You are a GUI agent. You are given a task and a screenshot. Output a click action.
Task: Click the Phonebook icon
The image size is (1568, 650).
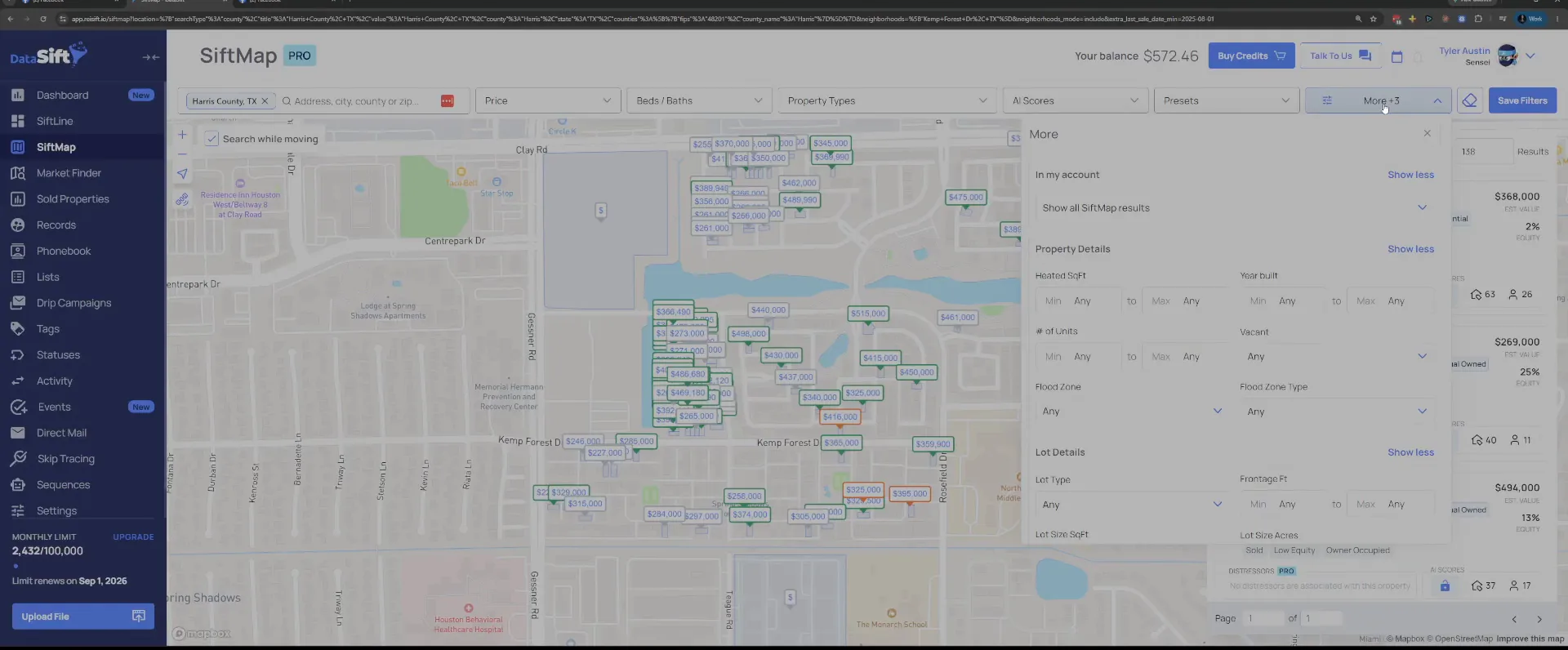[x=18, y=252]
